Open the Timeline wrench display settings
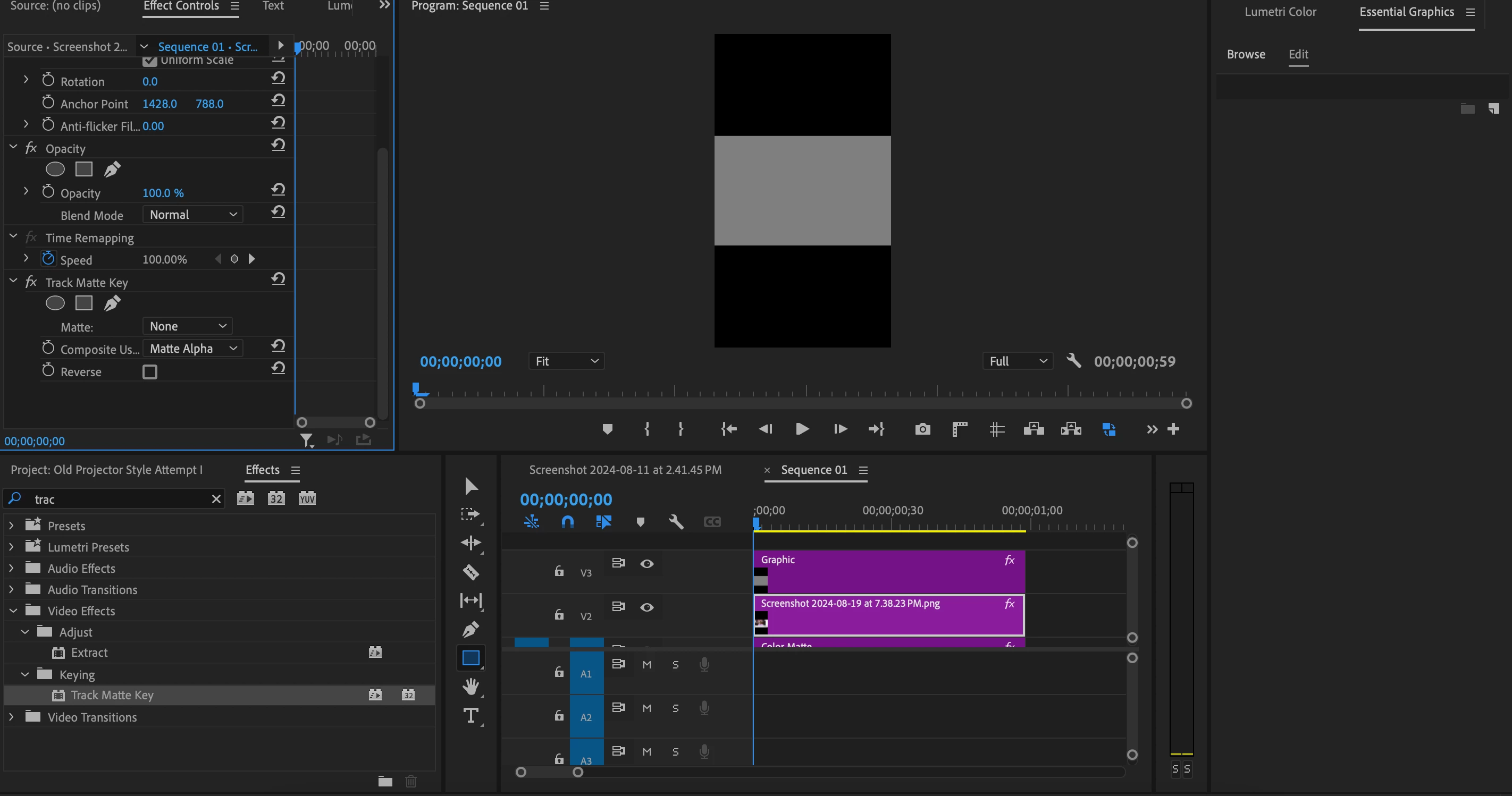1512x796 pixels. tap(676, 521)
